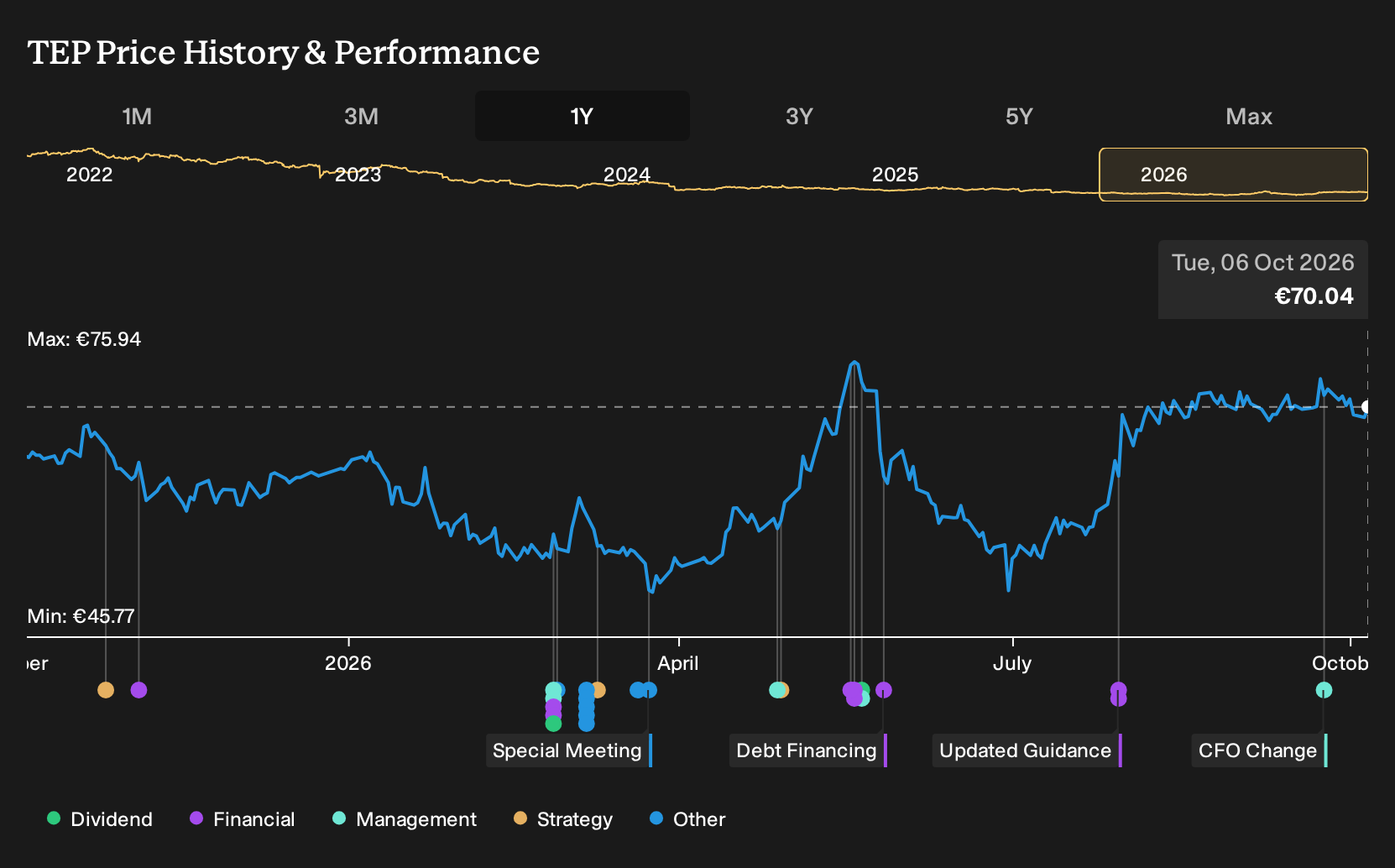Viewport: 1395px width, 868px height.
Task: Toggle the Other legend filter
Action: pyautogui.click(x=687, y=819)
